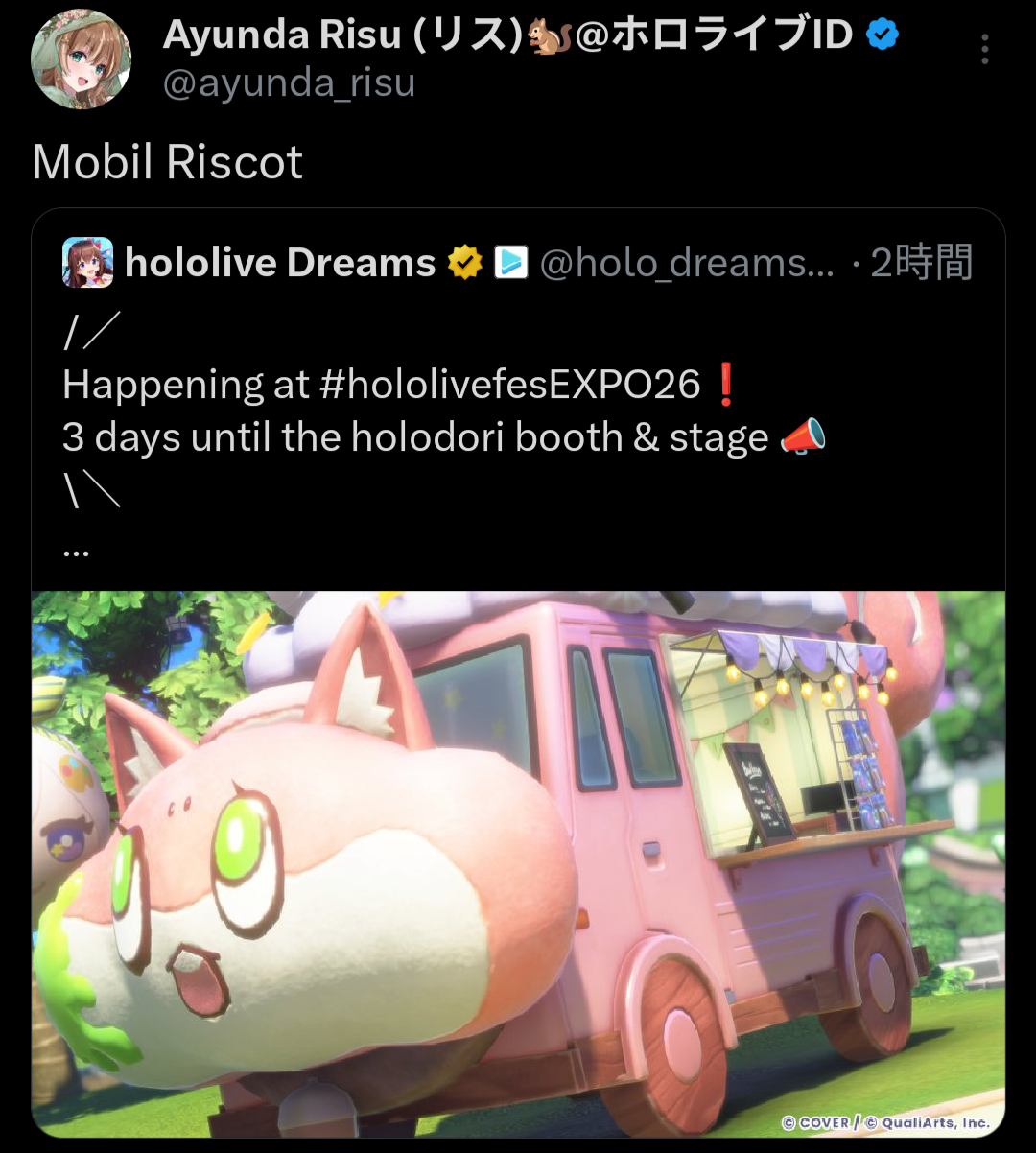The width and height of the screenshot is (1036, 1153).
Task: Click the squirrel emoji in the display name
Action: tap(548, 35)
